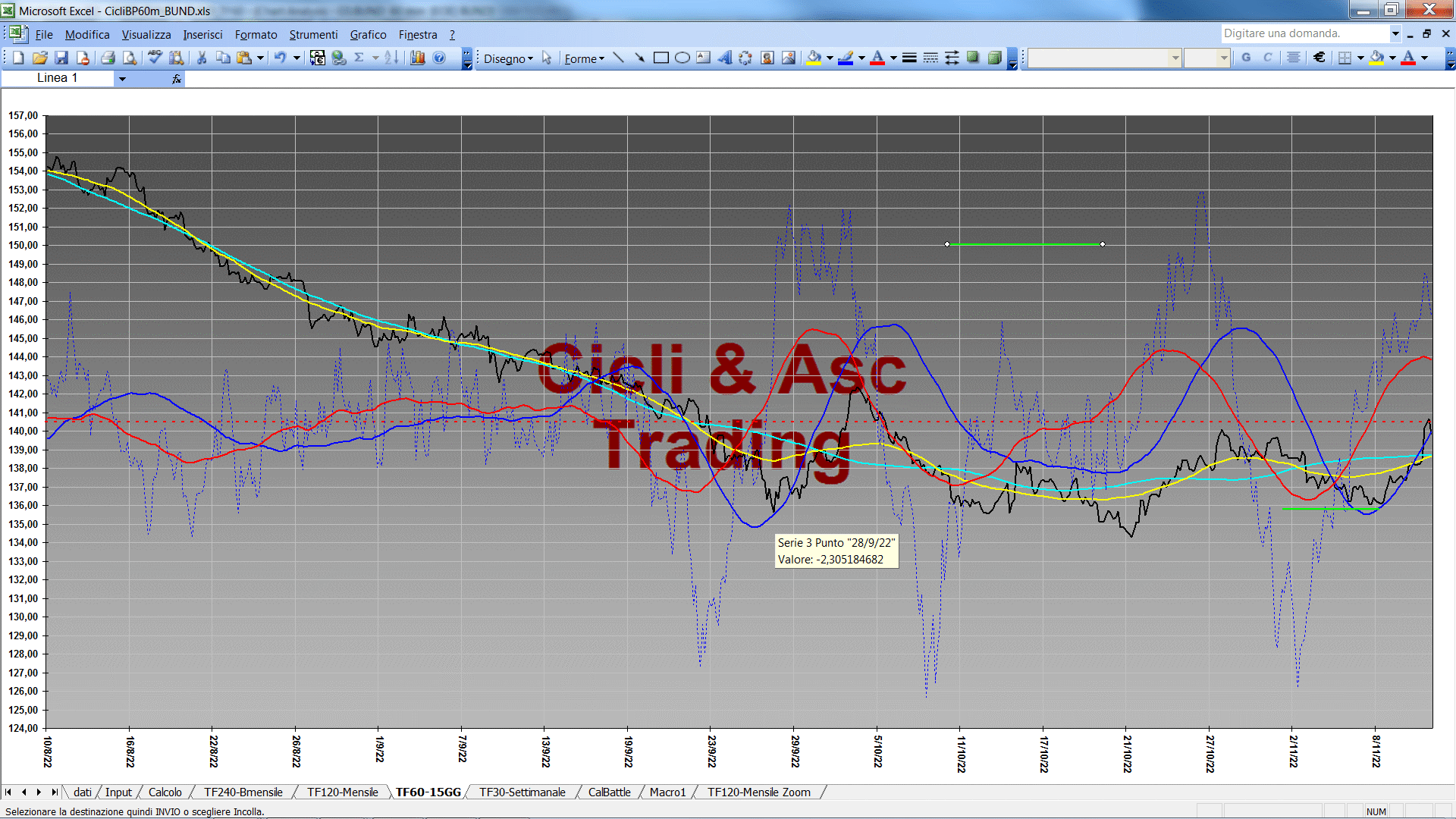Toggle Bold with the G button
This screenshot has width=1456, height=819.
coord(1246,58)
